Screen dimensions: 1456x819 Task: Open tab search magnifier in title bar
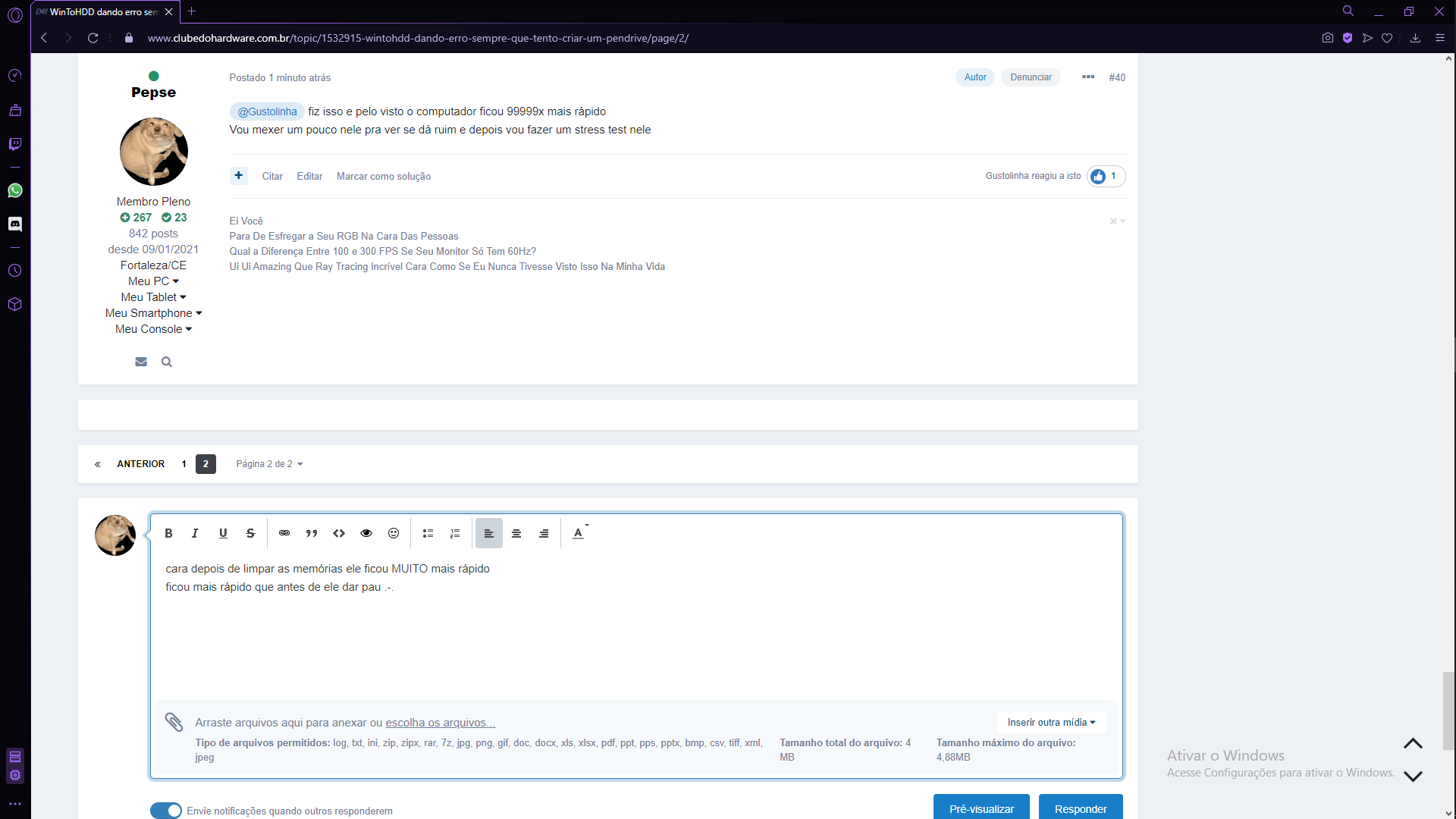click(1348, 11)
